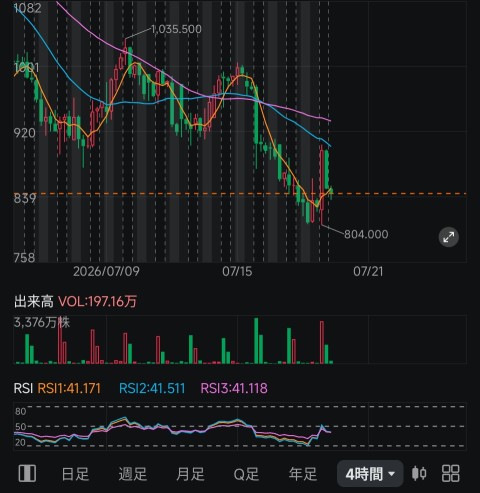
Task: Tap the RSI3:41.118 value
Action: 234,388
